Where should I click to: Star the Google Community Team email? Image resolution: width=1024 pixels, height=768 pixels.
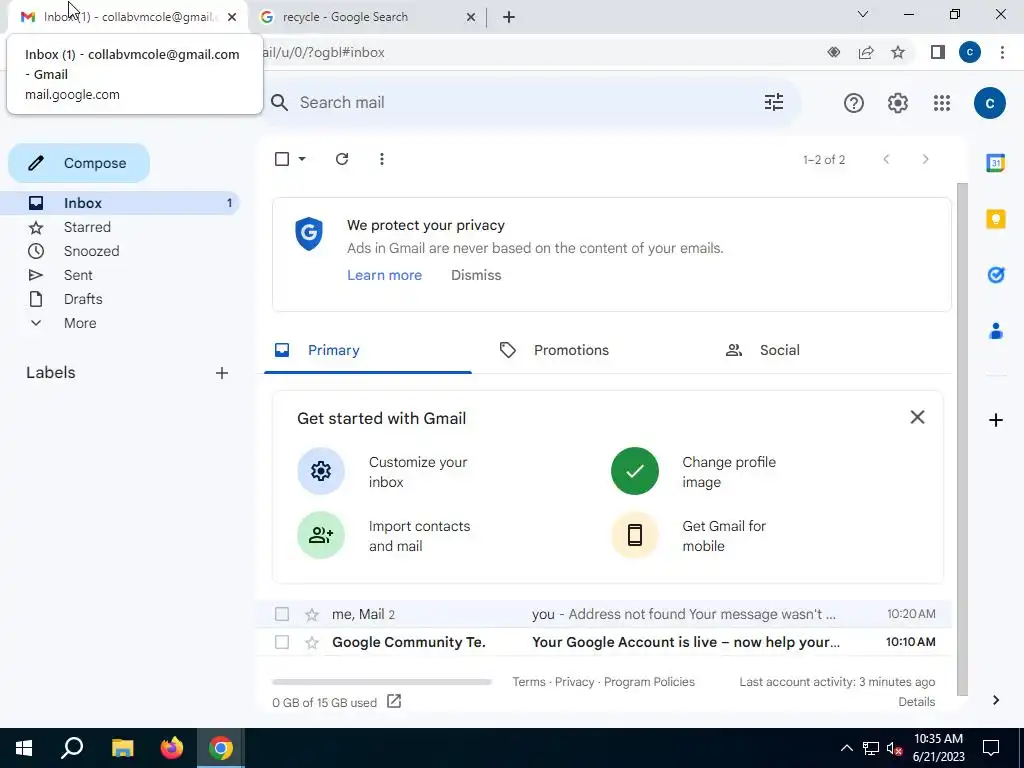(x=312, y=643)
